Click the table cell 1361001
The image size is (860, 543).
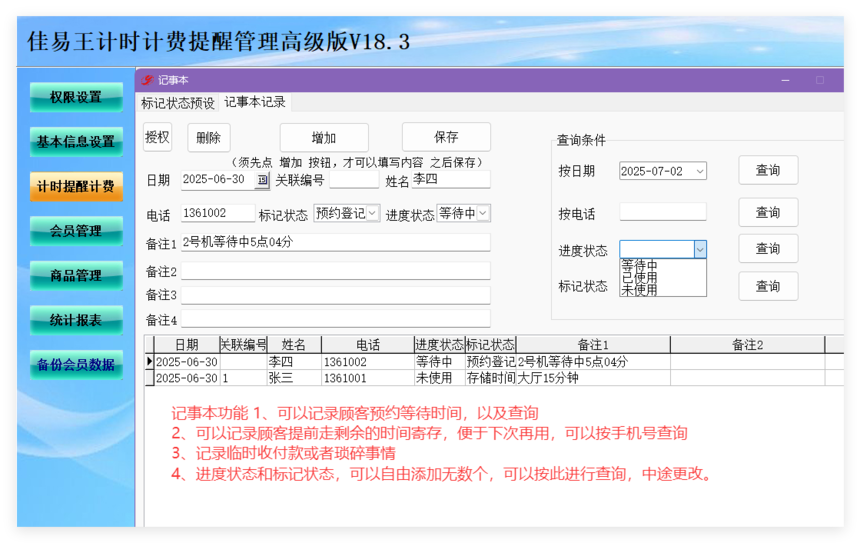point(367,378)
